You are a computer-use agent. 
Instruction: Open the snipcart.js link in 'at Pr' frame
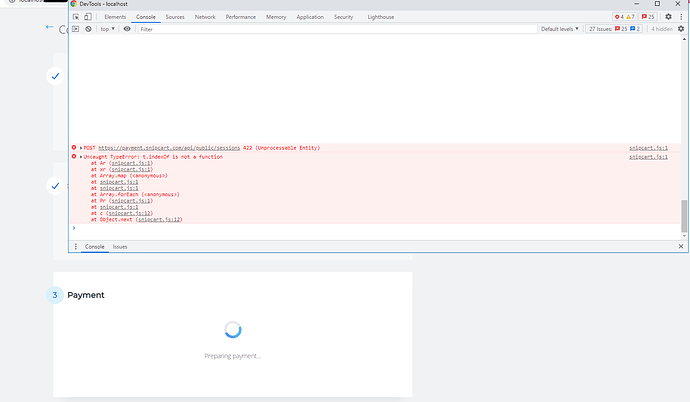coord(131,201)
